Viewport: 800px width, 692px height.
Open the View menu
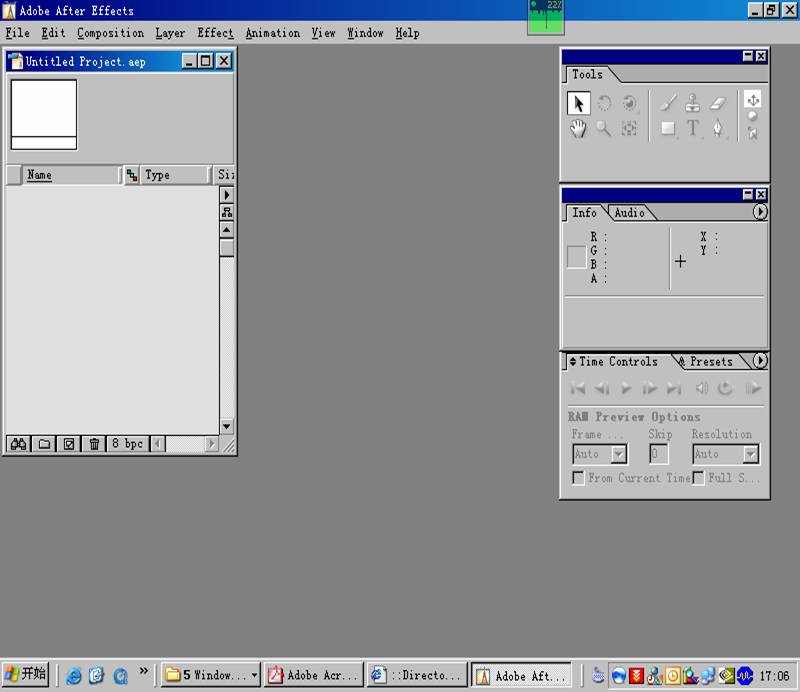pos(324,33)
